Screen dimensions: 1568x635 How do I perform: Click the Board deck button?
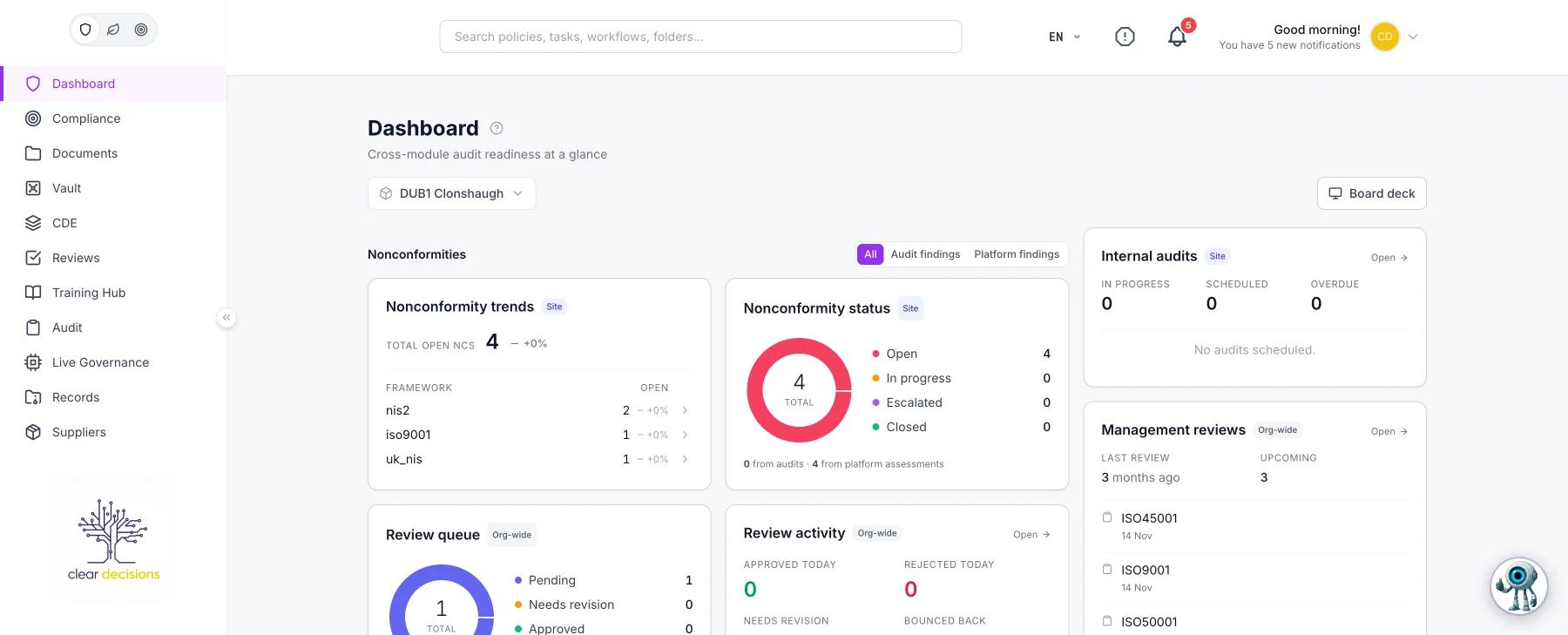[x=1371, y=193]
